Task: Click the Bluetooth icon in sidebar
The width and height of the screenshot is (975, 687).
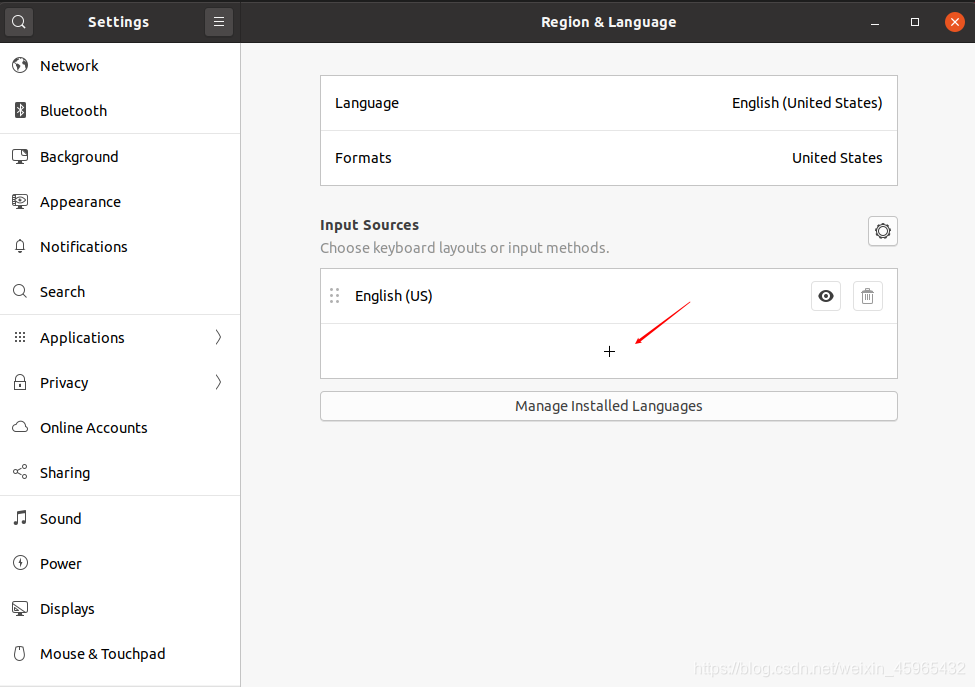Action: coord(20,111)
